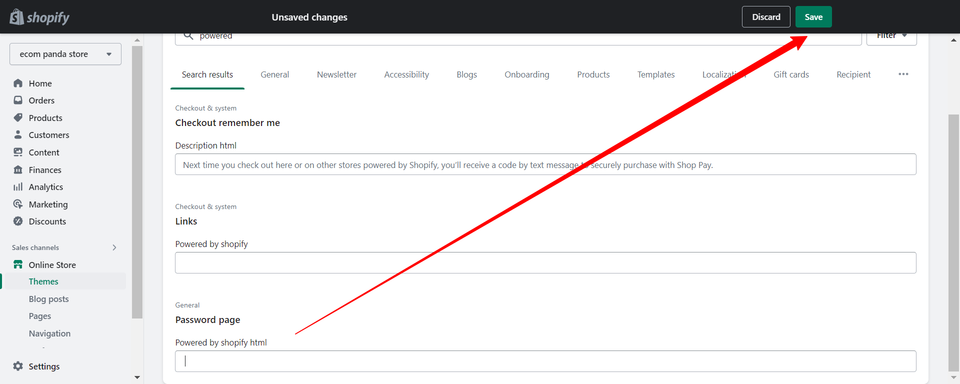
Task: Show more tabs with ellipsis button
Action: coord(903,74)
